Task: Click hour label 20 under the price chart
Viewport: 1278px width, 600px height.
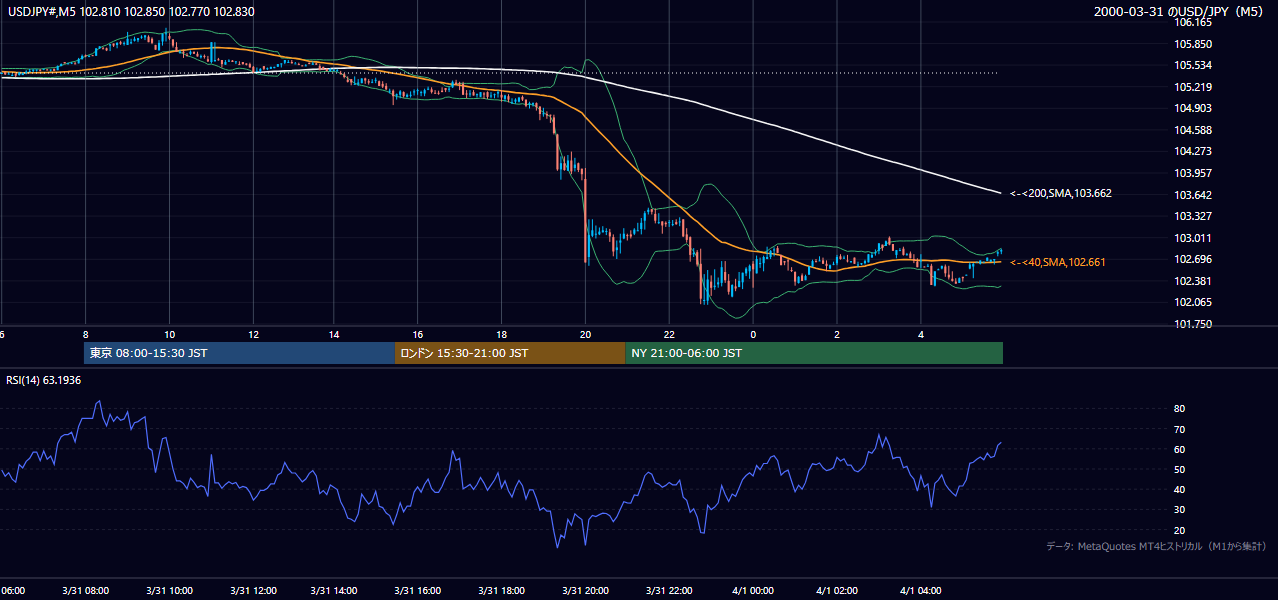Action: coord(586,335)
